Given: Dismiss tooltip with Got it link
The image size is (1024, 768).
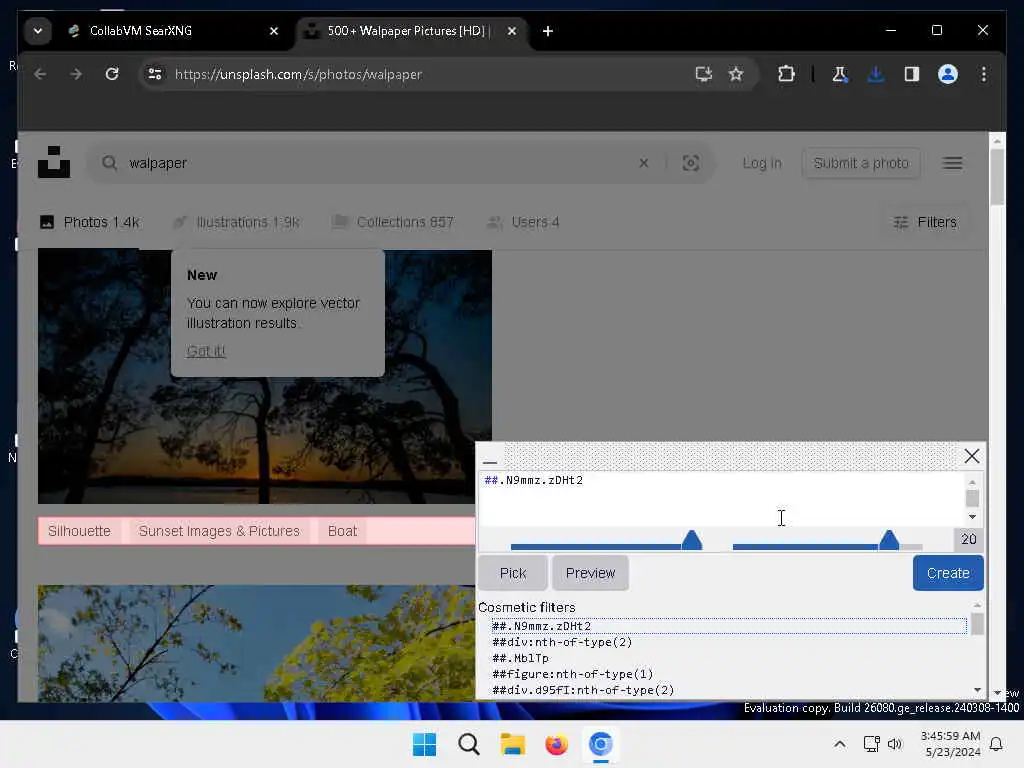Looking at the screenshot, I should click(x=206, y=351).
